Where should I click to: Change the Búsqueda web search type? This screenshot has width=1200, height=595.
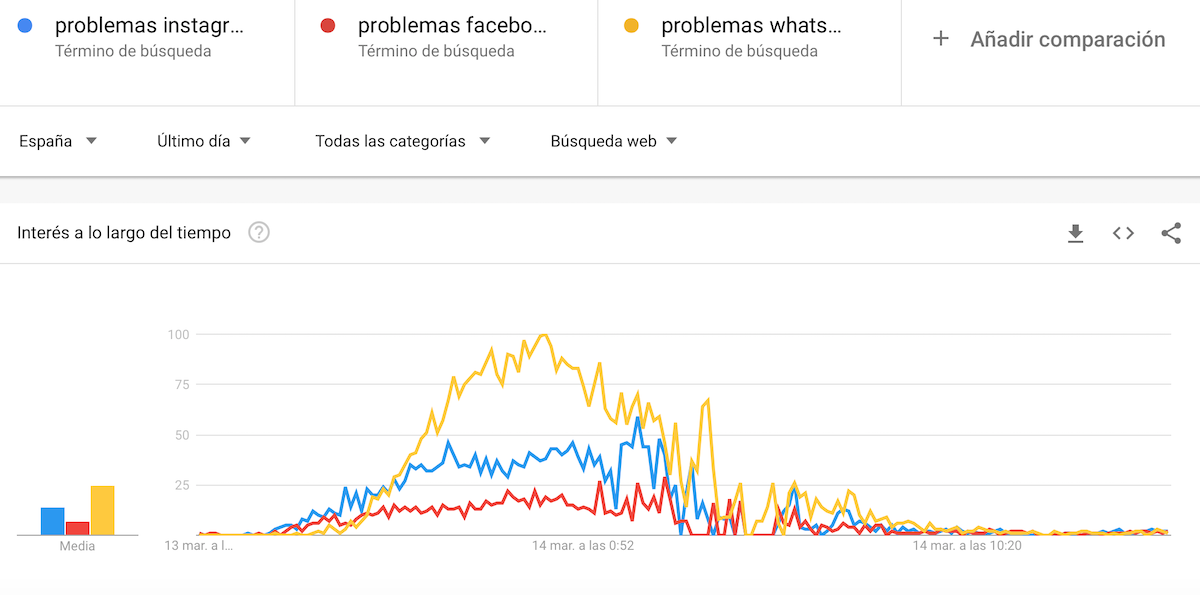[614, 141]
